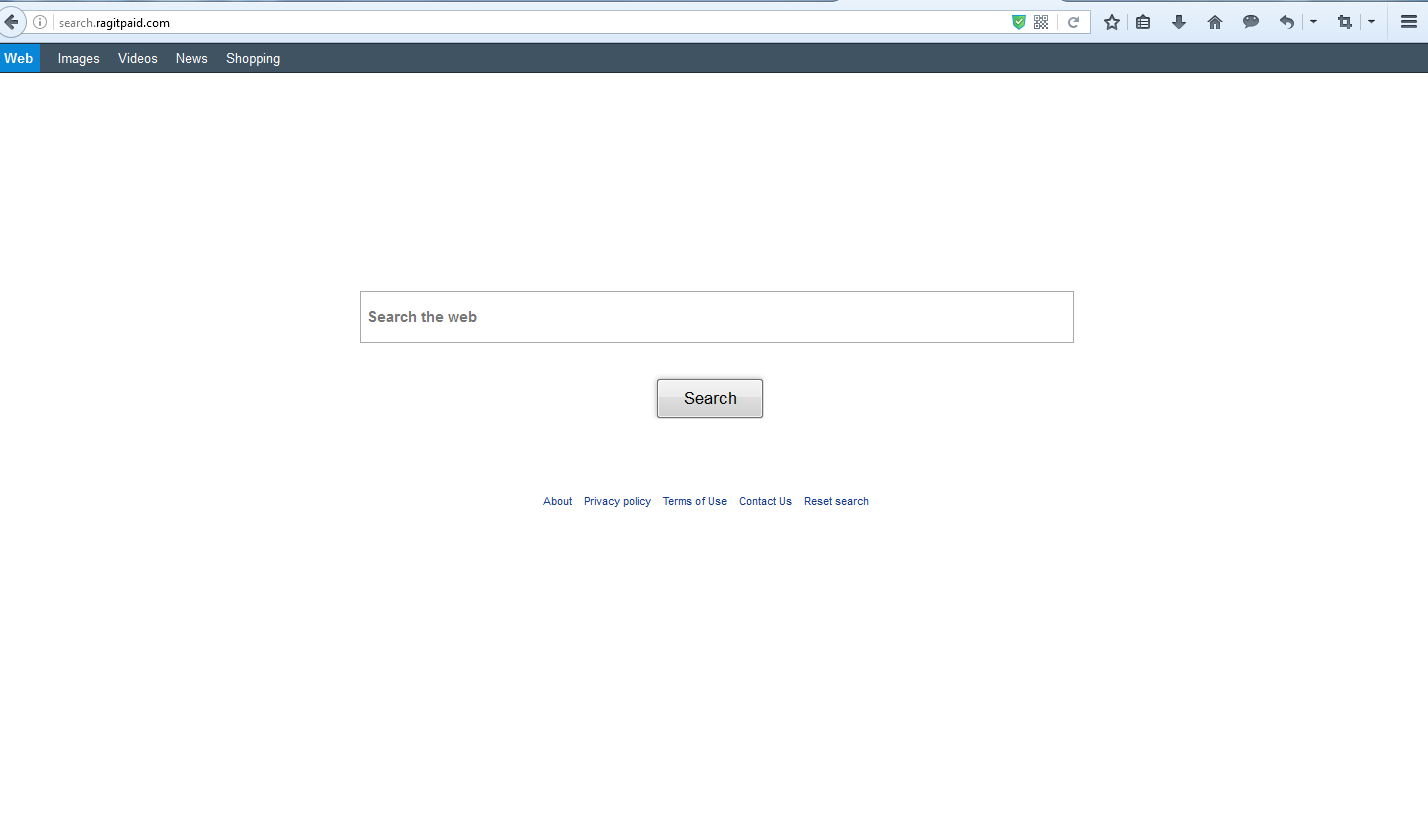1428x831 pixels.
Task: Click the Reset search link
Action: click(x=836, y=501)
